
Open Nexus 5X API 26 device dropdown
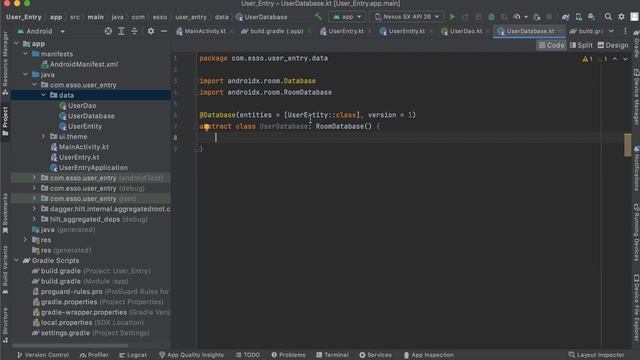[x=407, y=17]
